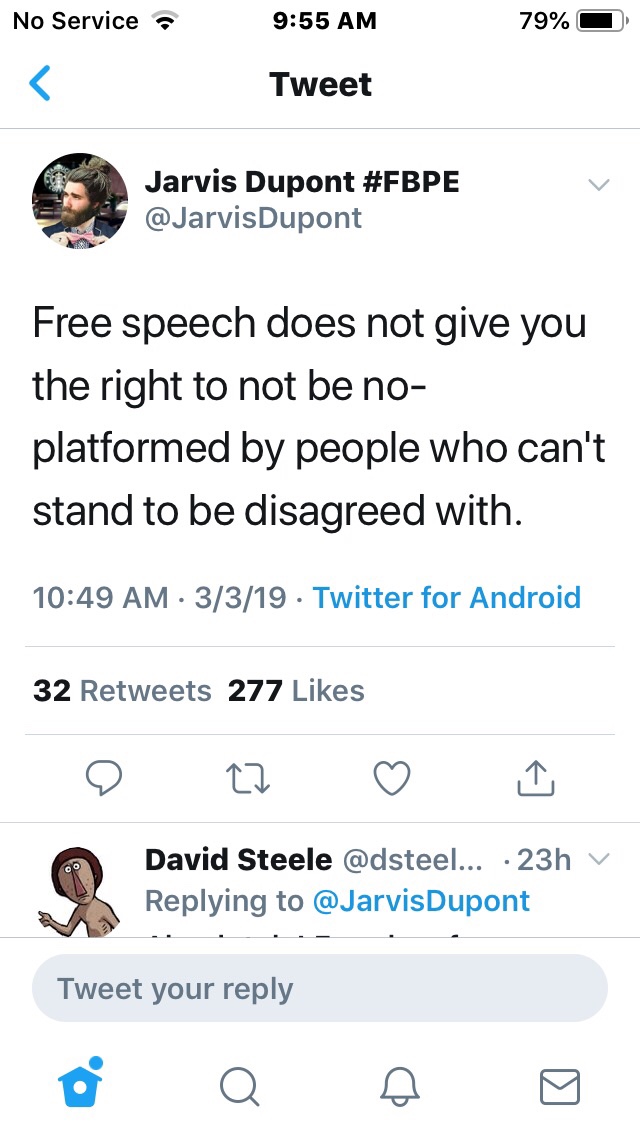
Task: Open the Twitter for Android link
Action: tap(446, 598)
